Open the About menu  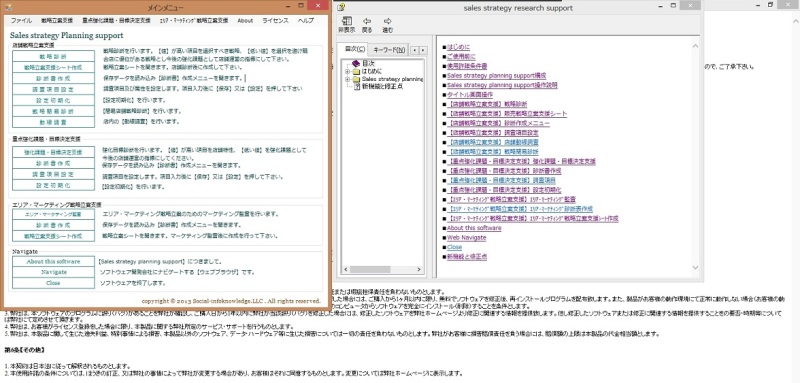pyautogui.click(x=245, y=21)
